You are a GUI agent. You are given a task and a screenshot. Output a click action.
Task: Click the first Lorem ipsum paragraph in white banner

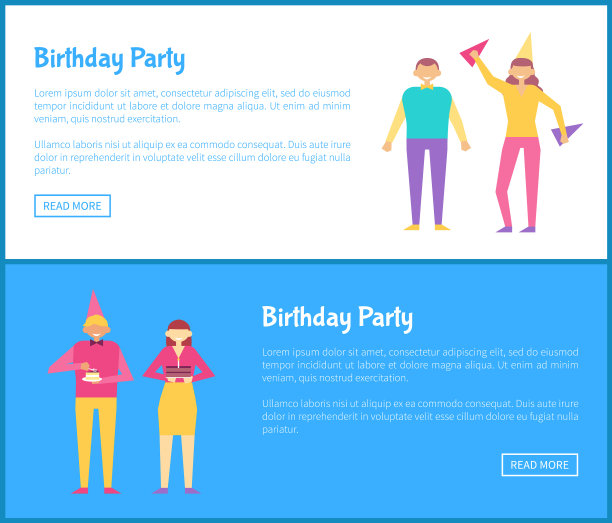(192, 106)
